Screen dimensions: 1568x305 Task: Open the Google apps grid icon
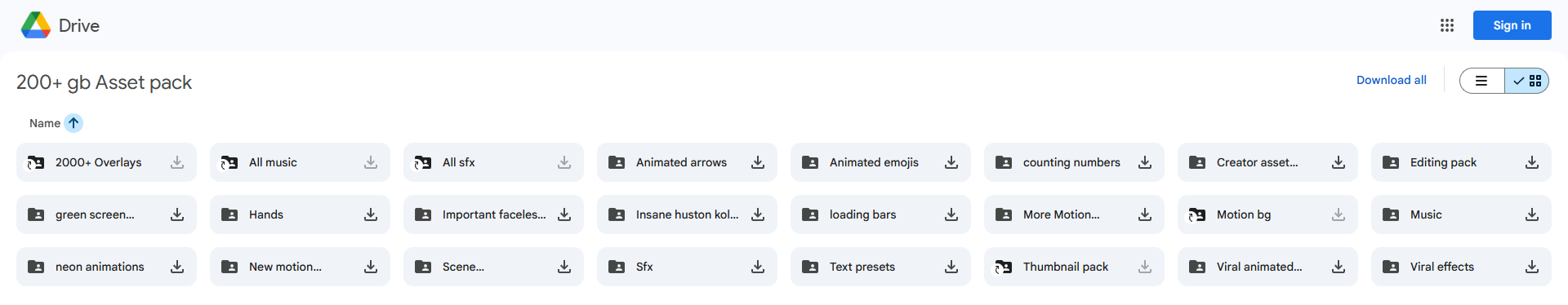1447,25
